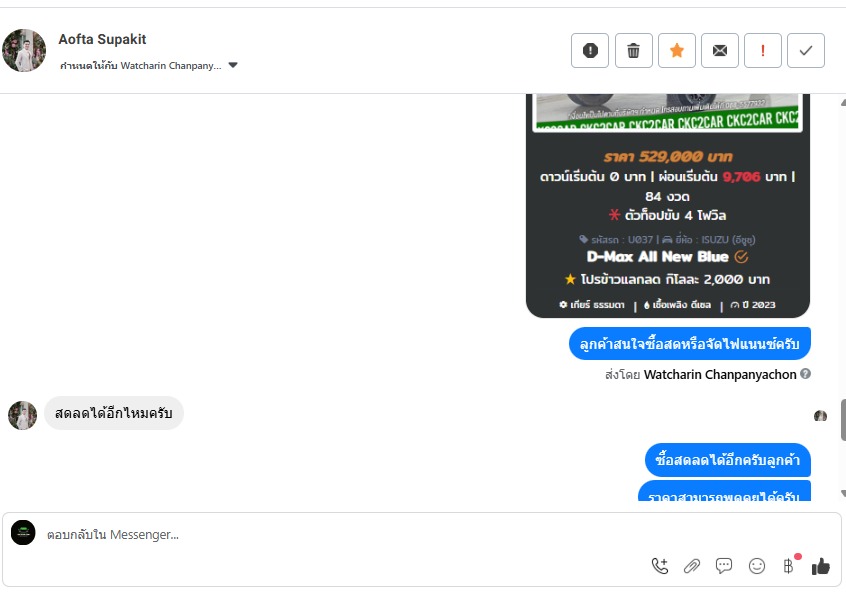The image size is (846, 593).
Task: Open the assigned-to Watcharin dropdown arrow
Action: [x=233, y=65]
